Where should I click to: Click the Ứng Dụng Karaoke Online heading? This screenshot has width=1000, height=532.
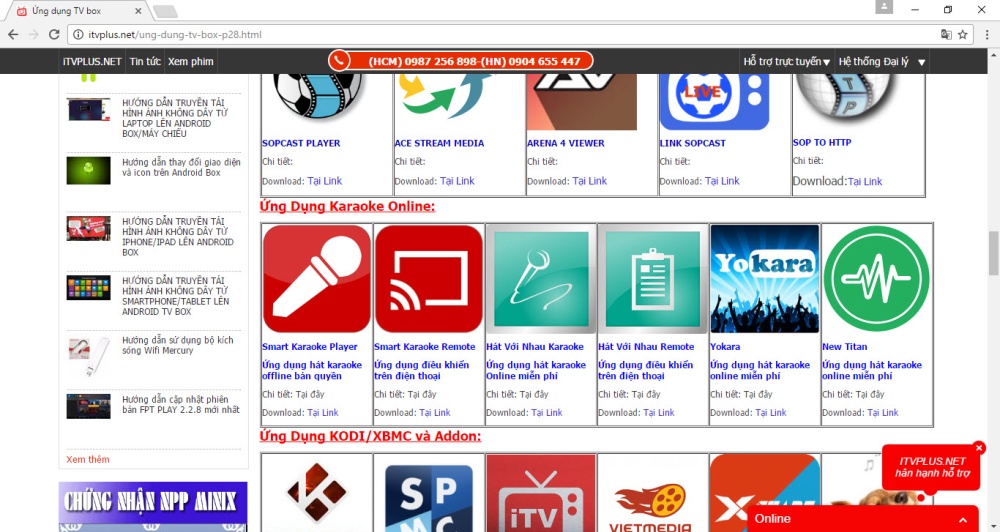[x=347, y=206]
